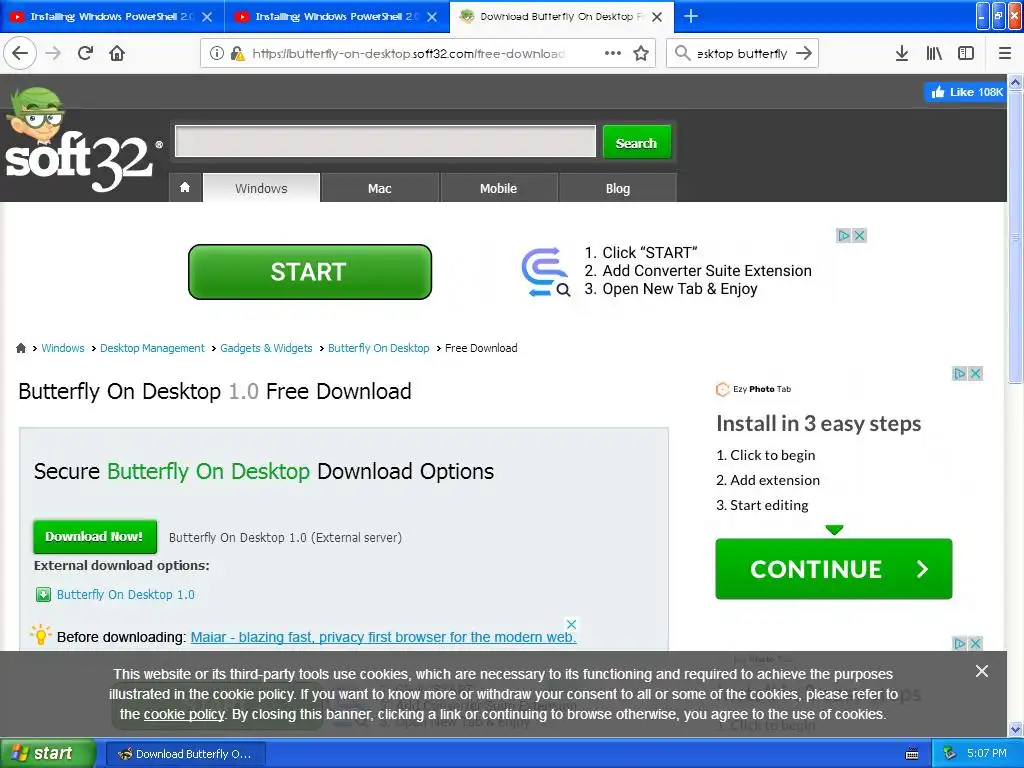Open a new tab with the plus icon
Viewport: 1024px width, 768px height.
(691, 16)
